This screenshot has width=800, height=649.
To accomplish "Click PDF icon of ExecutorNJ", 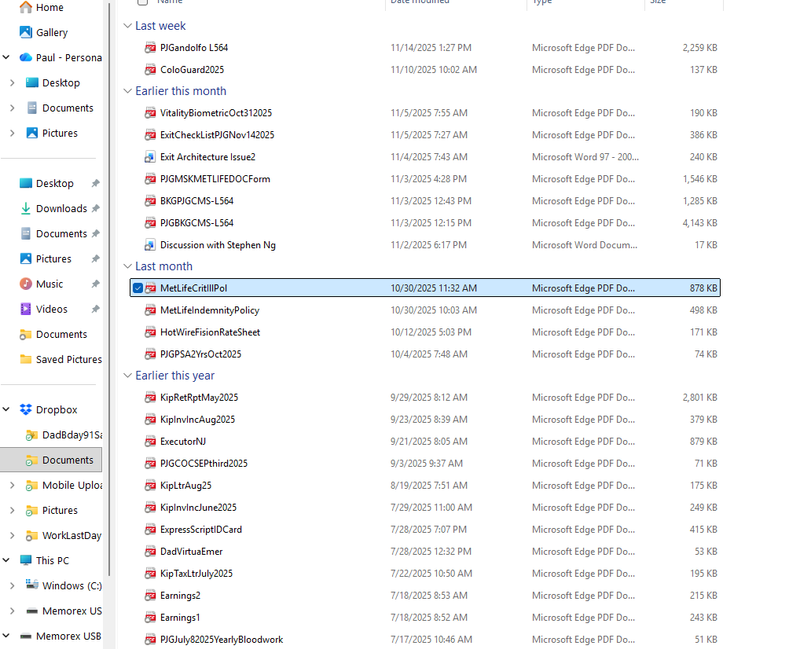I will [x=150, y=442].
